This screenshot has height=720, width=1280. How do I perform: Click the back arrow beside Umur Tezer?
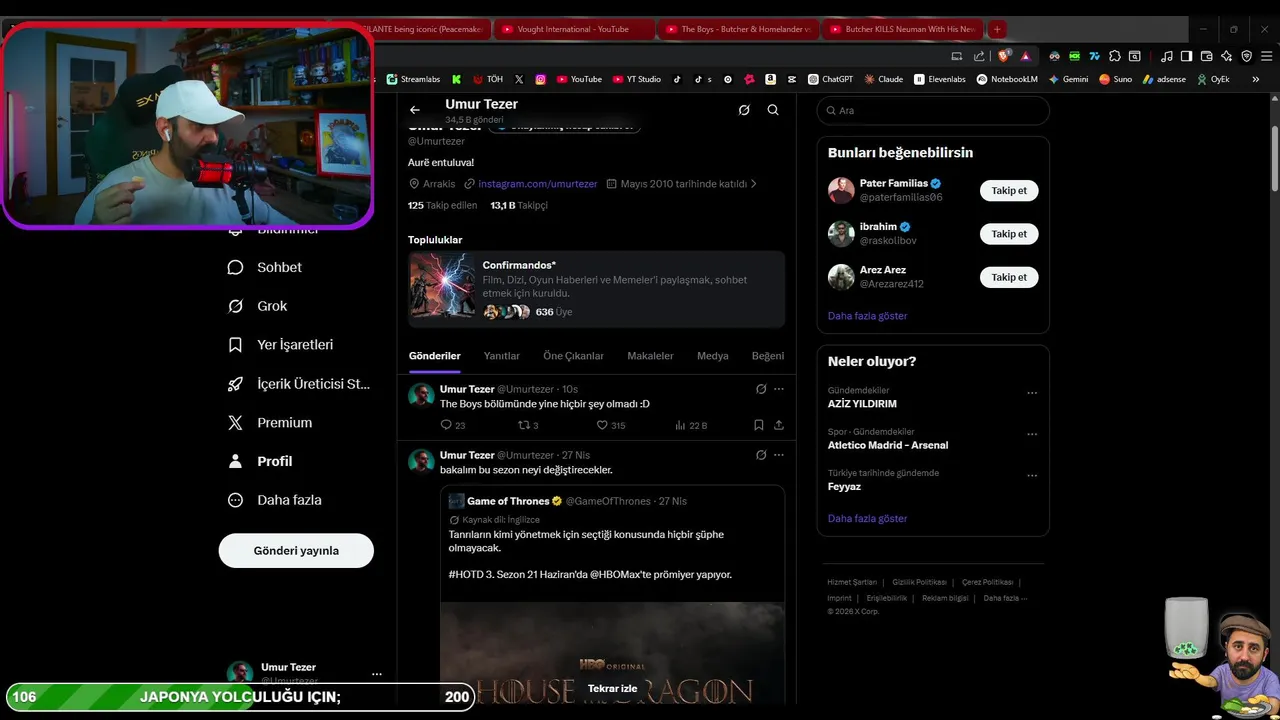coord(415,110)
